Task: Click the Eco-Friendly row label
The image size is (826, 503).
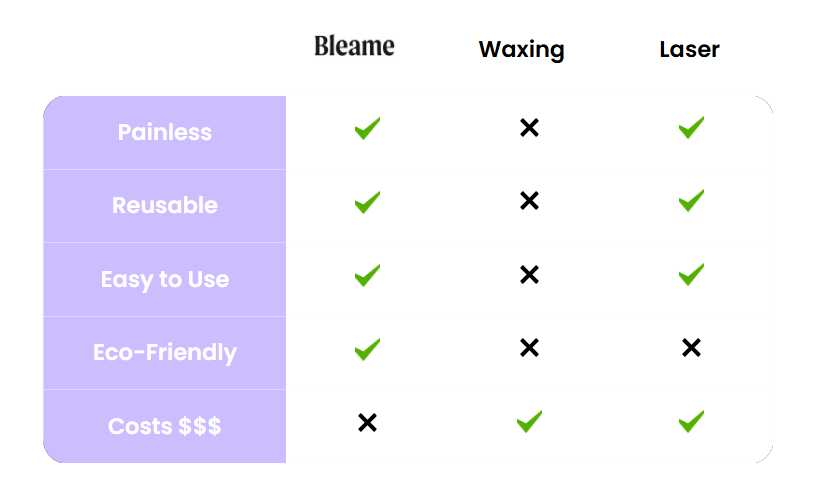Action: pos(165,352)
